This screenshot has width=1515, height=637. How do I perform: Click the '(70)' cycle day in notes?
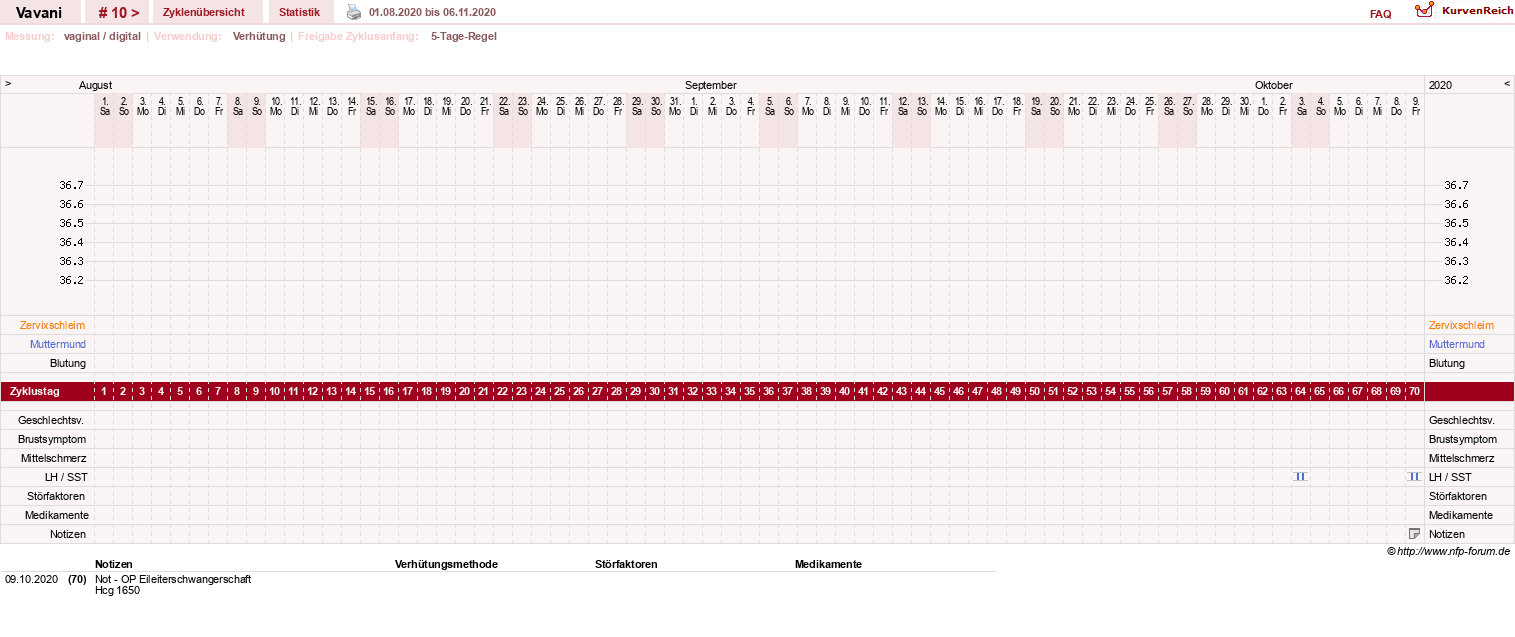77,579
